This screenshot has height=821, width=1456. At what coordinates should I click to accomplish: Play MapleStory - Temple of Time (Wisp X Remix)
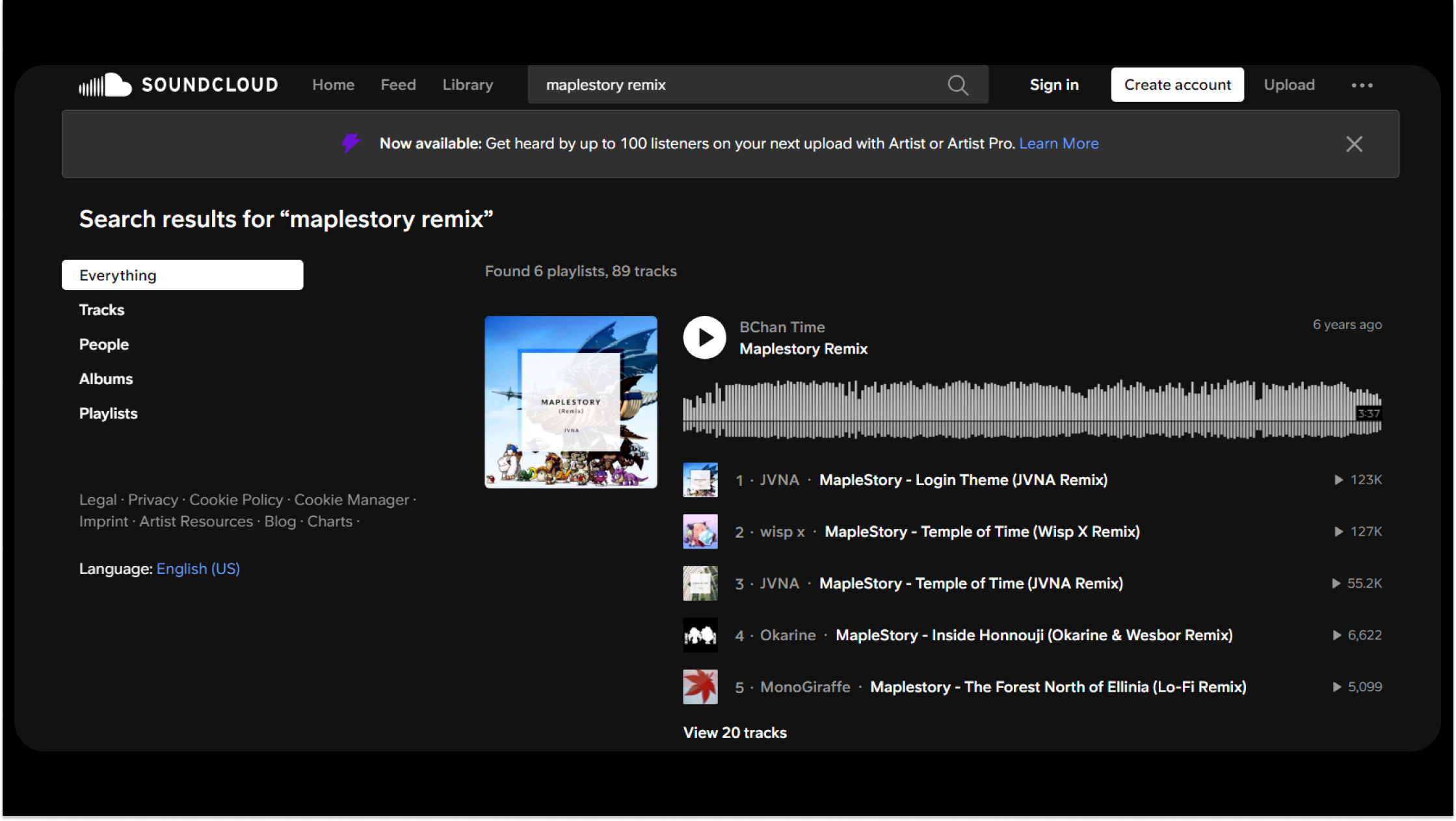tap(982, 532)
